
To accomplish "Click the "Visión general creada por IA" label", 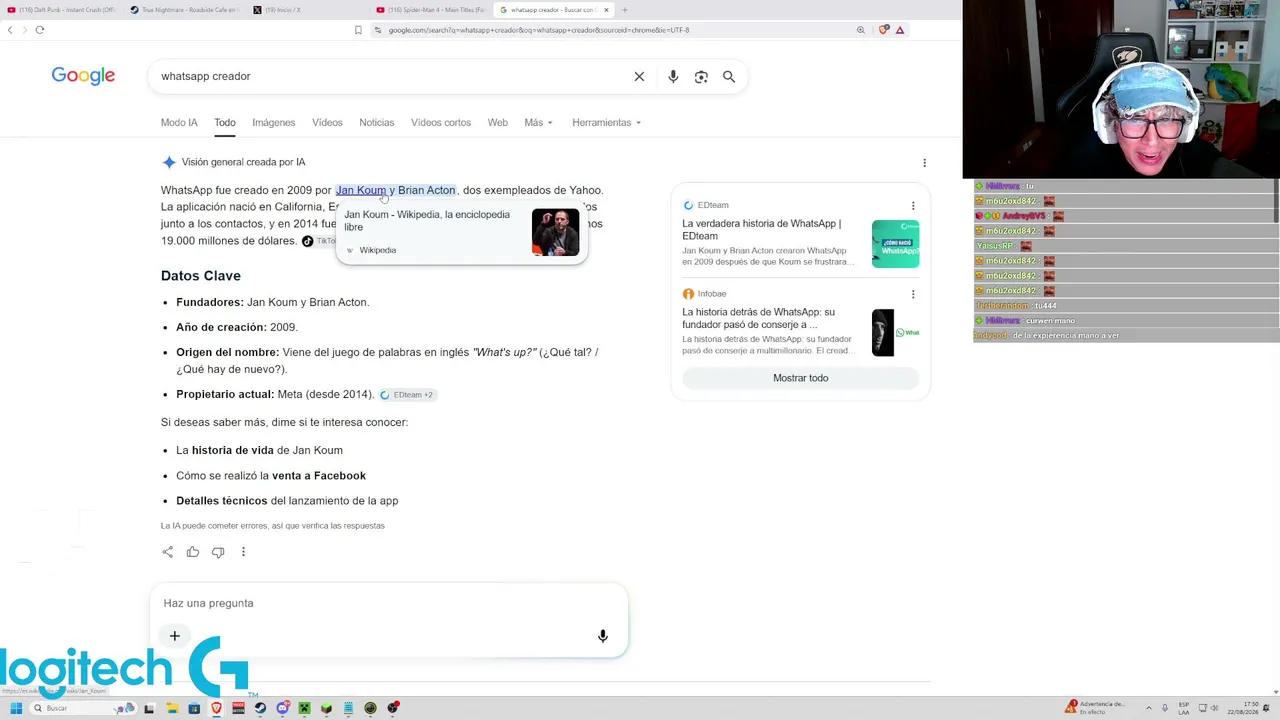I will tap(243, 162).
